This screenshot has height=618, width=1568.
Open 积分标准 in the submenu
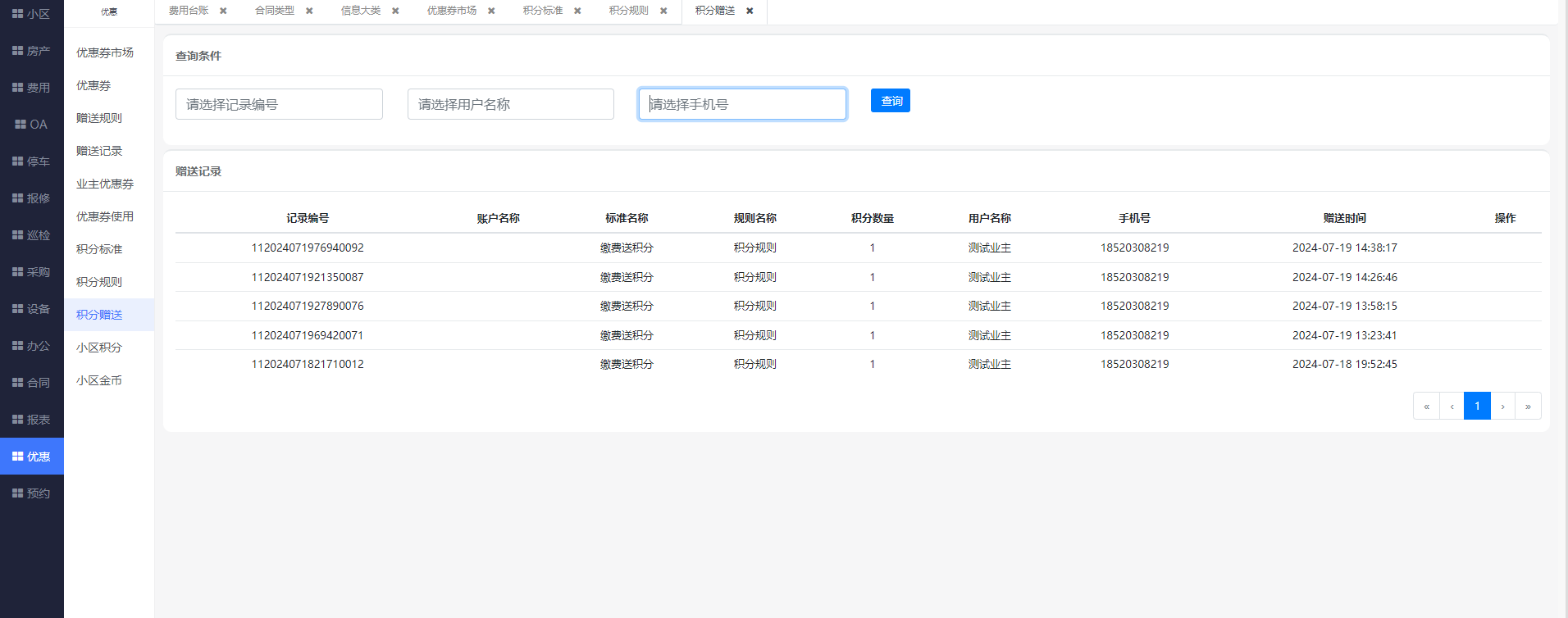109,249
